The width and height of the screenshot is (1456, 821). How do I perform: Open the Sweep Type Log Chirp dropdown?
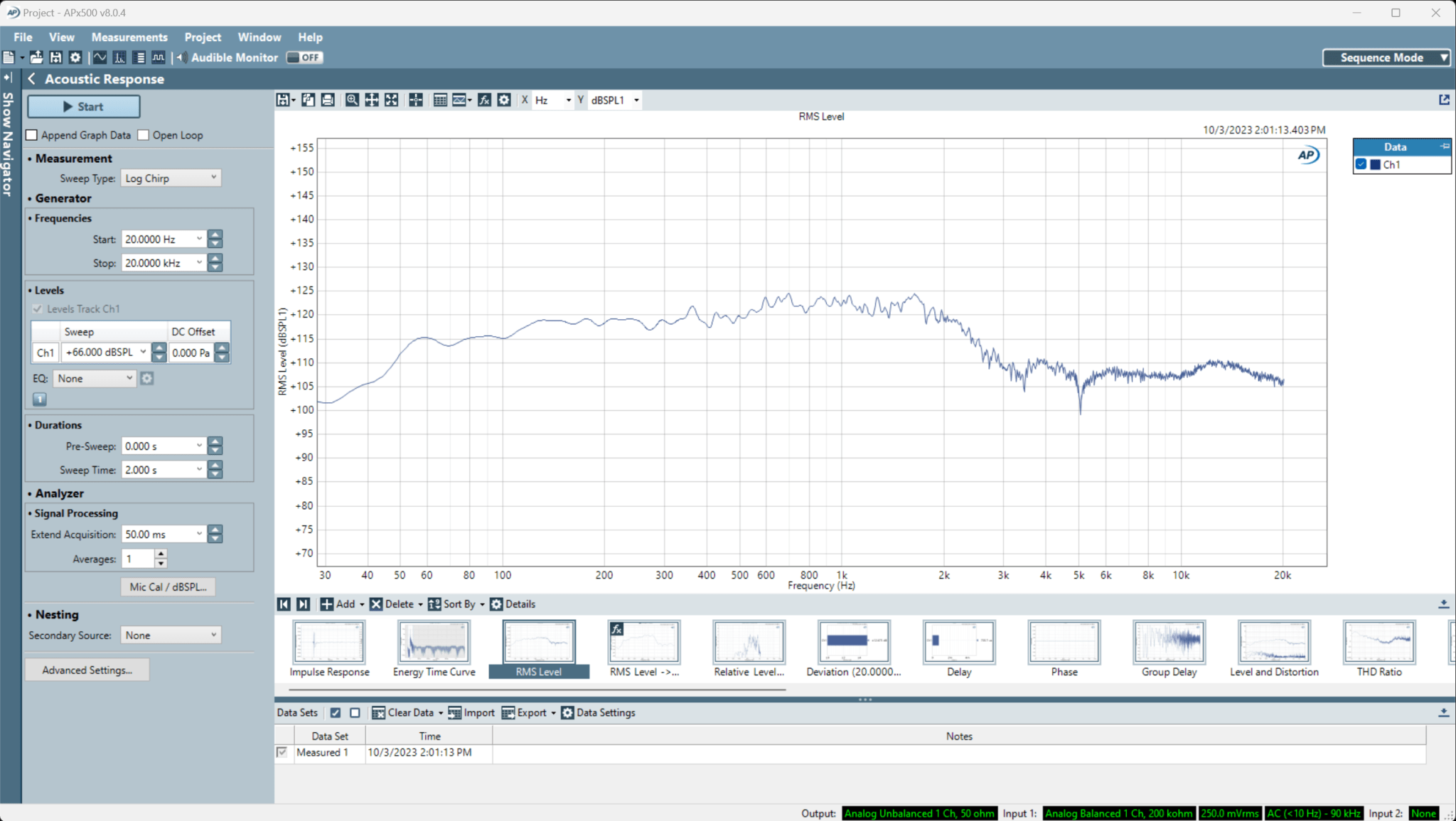click(171, 178)
